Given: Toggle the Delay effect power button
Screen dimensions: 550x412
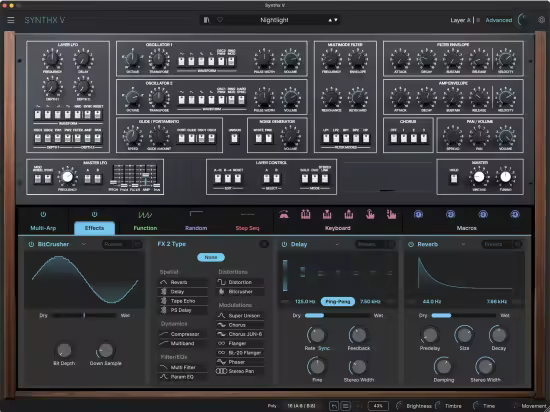Looking at the screenshot, I should [x=284, y=244].
